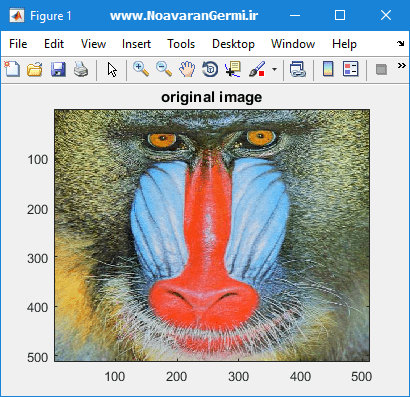The height and width of the screenshot is (397, 410).
Task: Open the Edit menu
Action: click(x=54, y=44)
